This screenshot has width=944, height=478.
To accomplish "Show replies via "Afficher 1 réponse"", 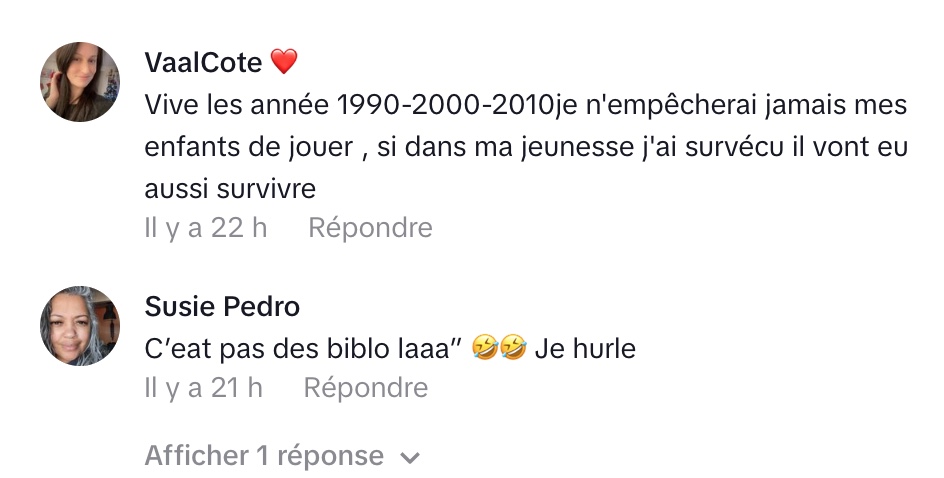I will tap(264, 456).
